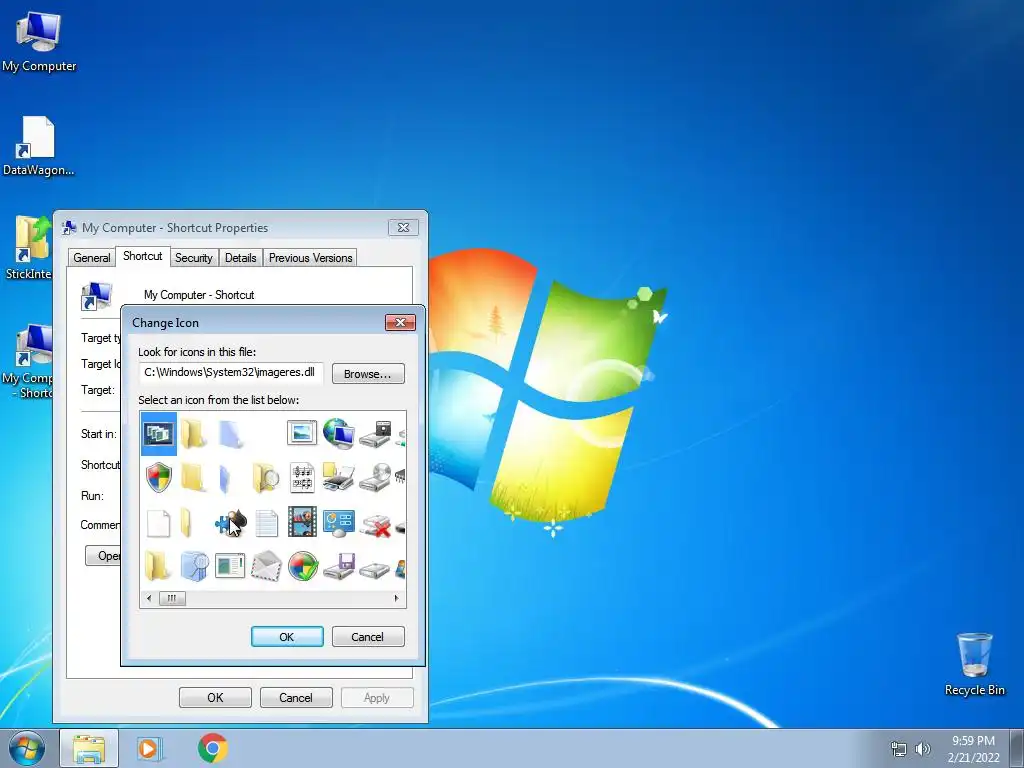Open Windows Media Player from taskbar
The height and width of the screenshot is (768, 1024).
point(149,748)
